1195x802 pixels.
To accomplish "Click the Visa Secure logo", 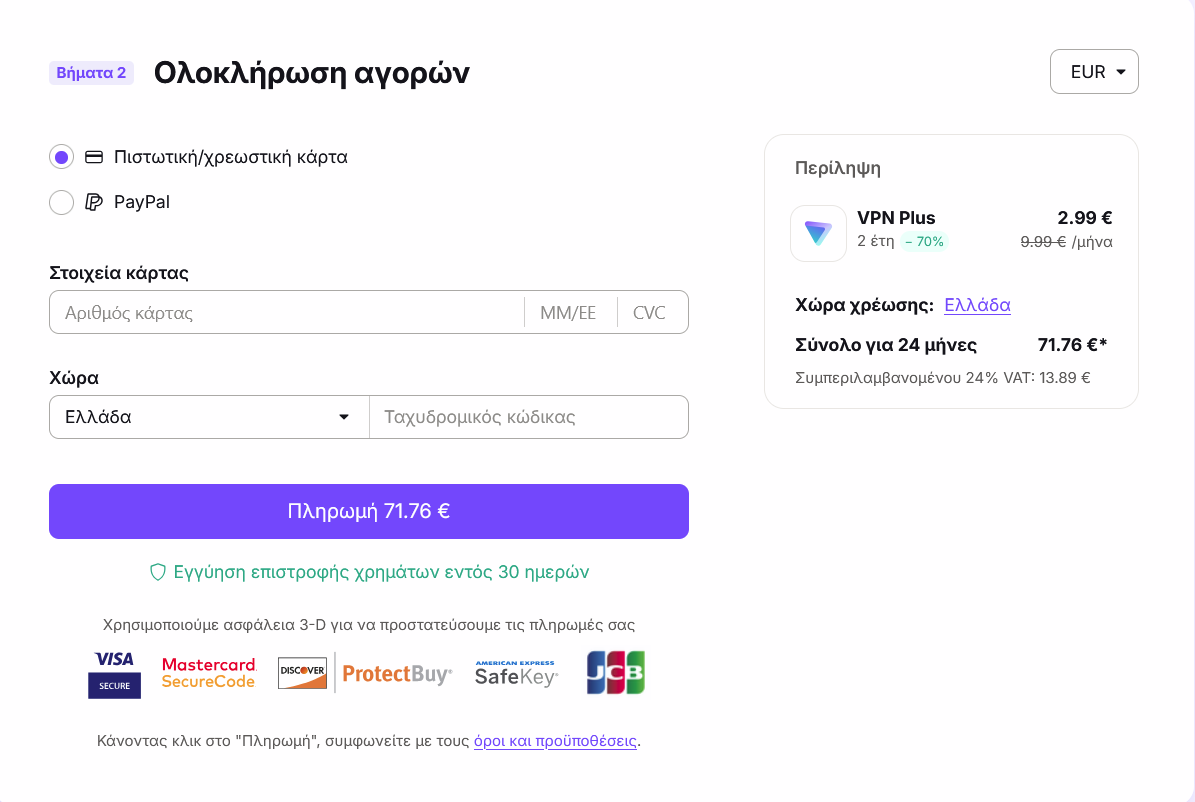I will 114,674.
